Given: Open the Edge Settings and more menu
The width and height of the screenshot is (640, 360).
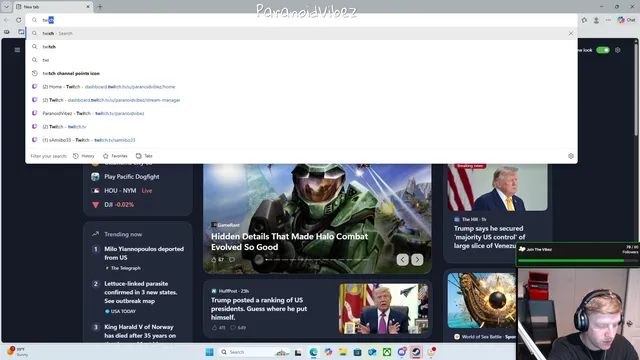Looking at the screenshot, I should [608, 20].
